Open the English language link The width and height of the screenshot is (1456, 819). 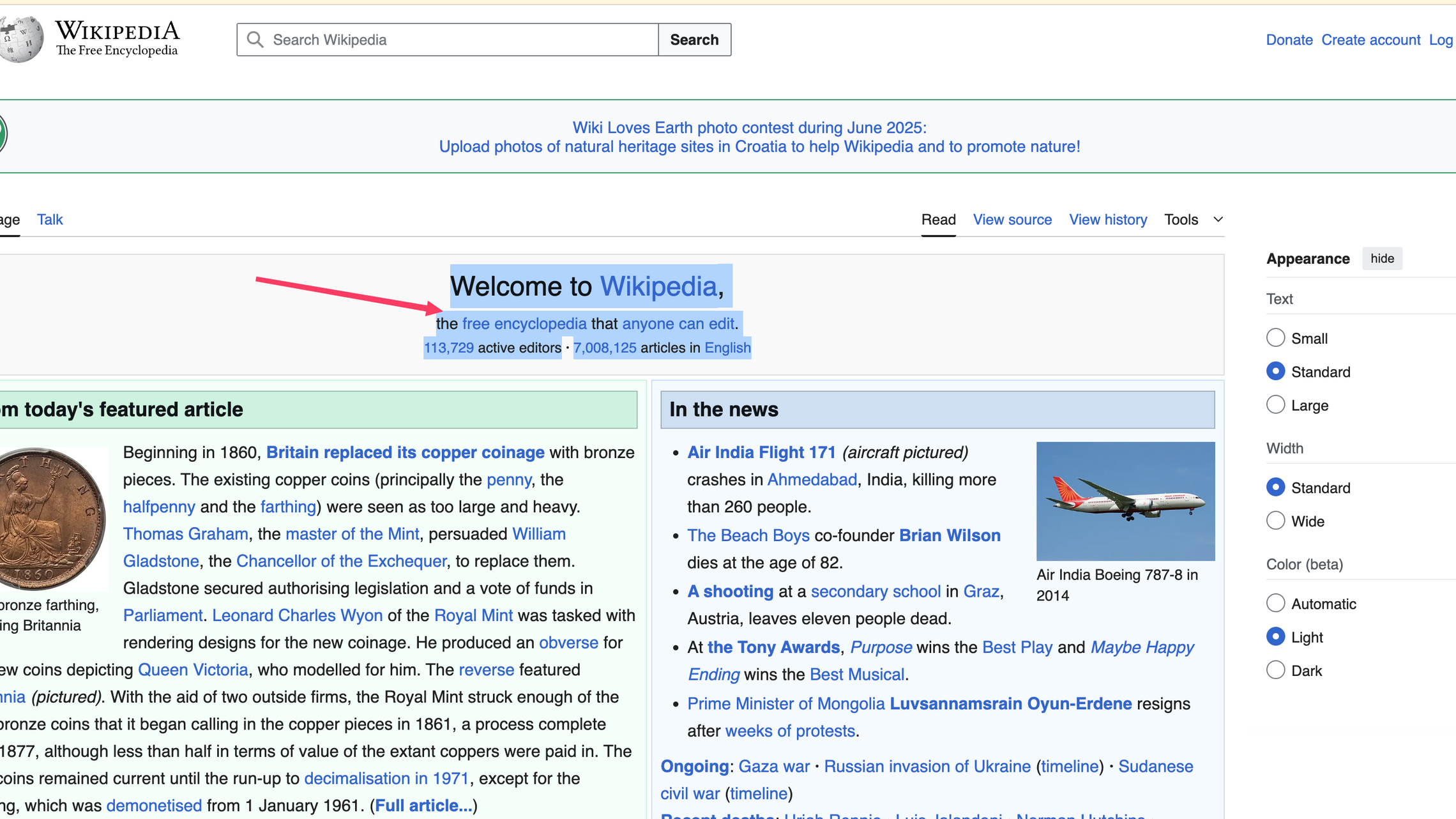coord(727,348)
